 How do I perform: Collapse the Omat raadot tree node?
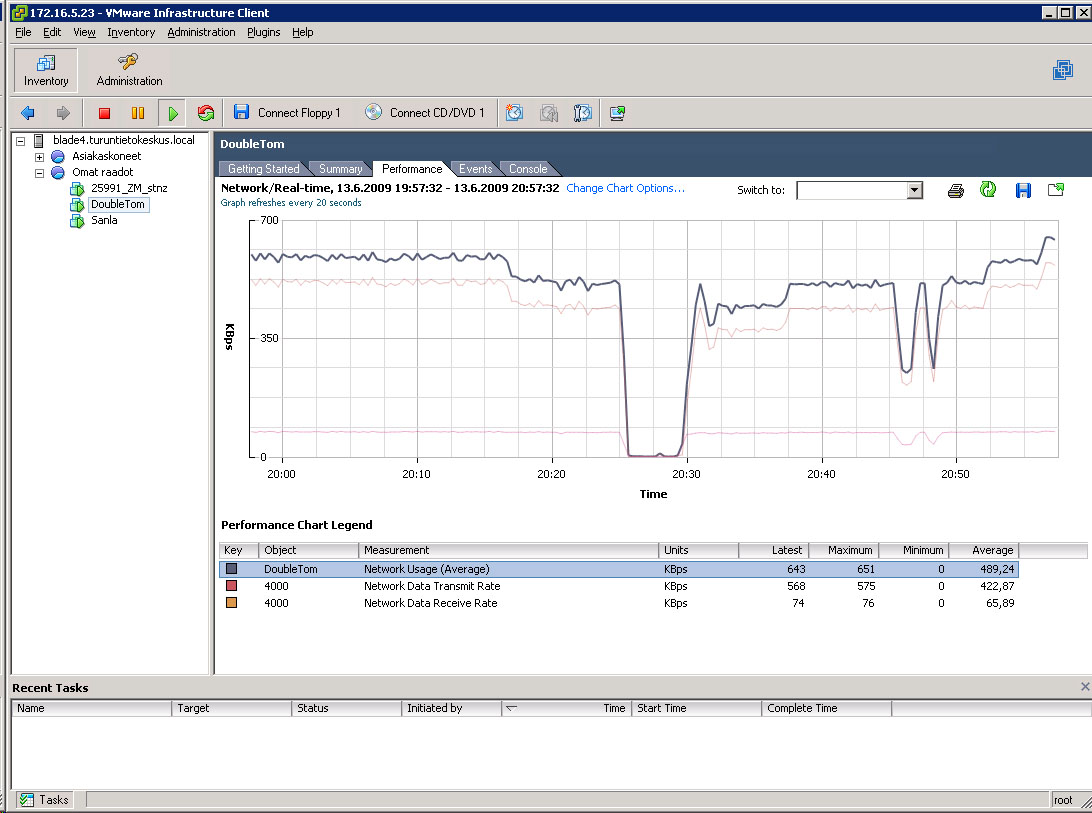point(40,173)
